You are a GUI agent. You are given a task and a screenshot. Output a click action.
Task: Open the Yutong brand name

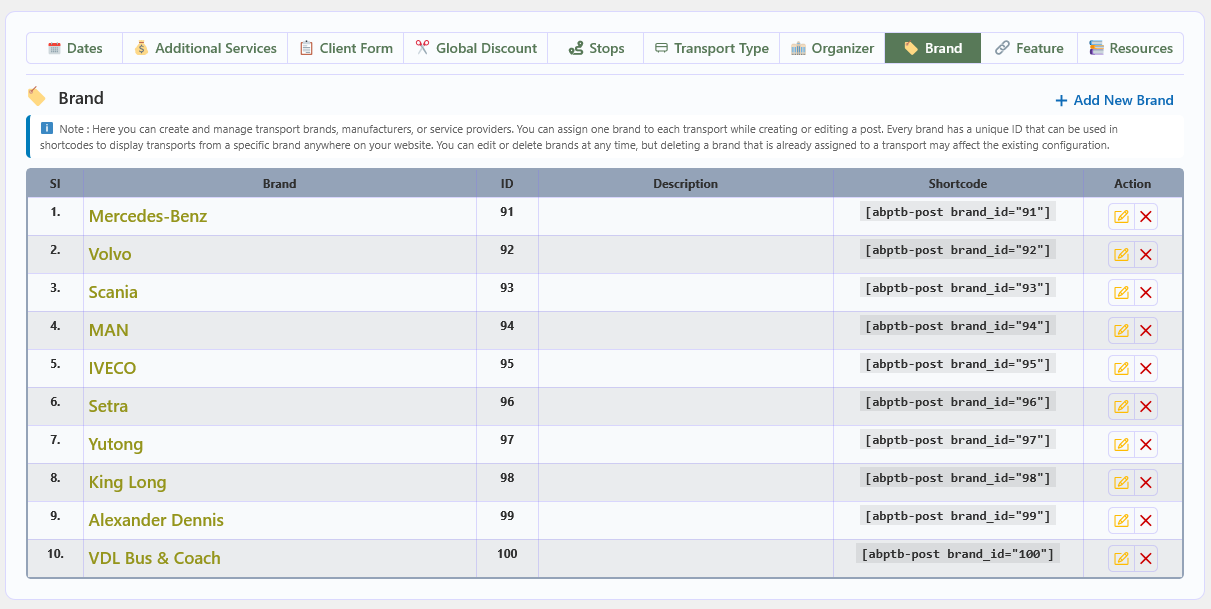(x=116, y=444)
